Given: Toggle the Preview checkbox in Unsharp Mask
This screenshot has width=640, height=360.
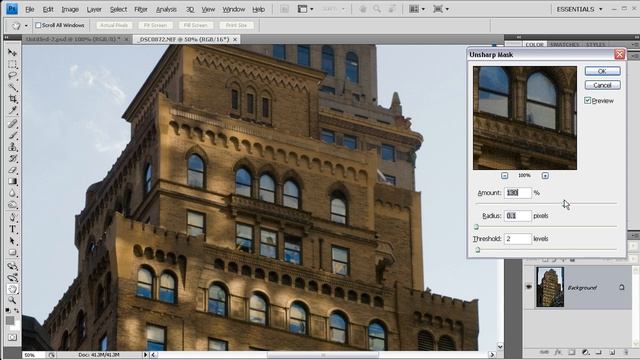Looking at the screenshot, I should point(587,100).
